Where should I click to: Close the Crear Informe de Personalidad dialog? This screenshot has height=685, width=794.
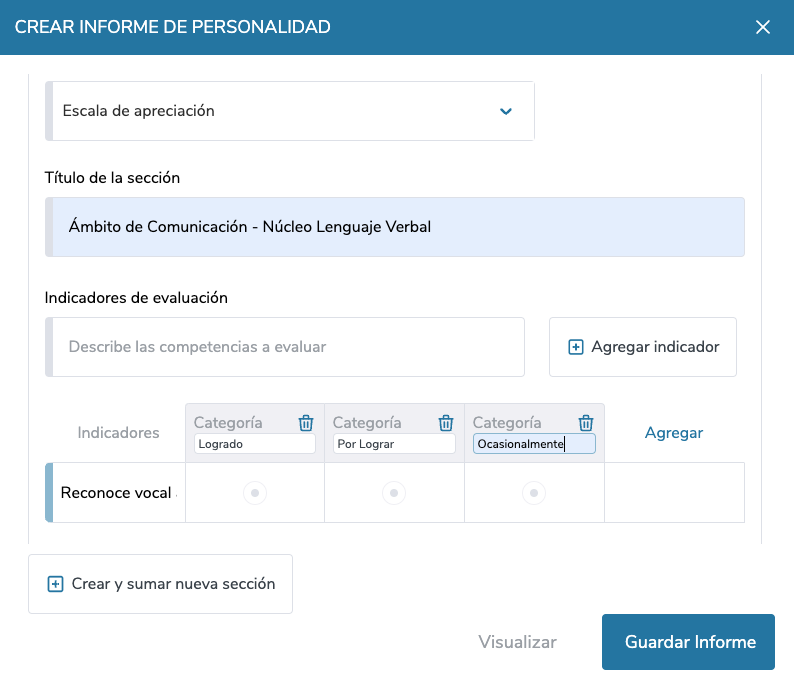click(763, 27)
